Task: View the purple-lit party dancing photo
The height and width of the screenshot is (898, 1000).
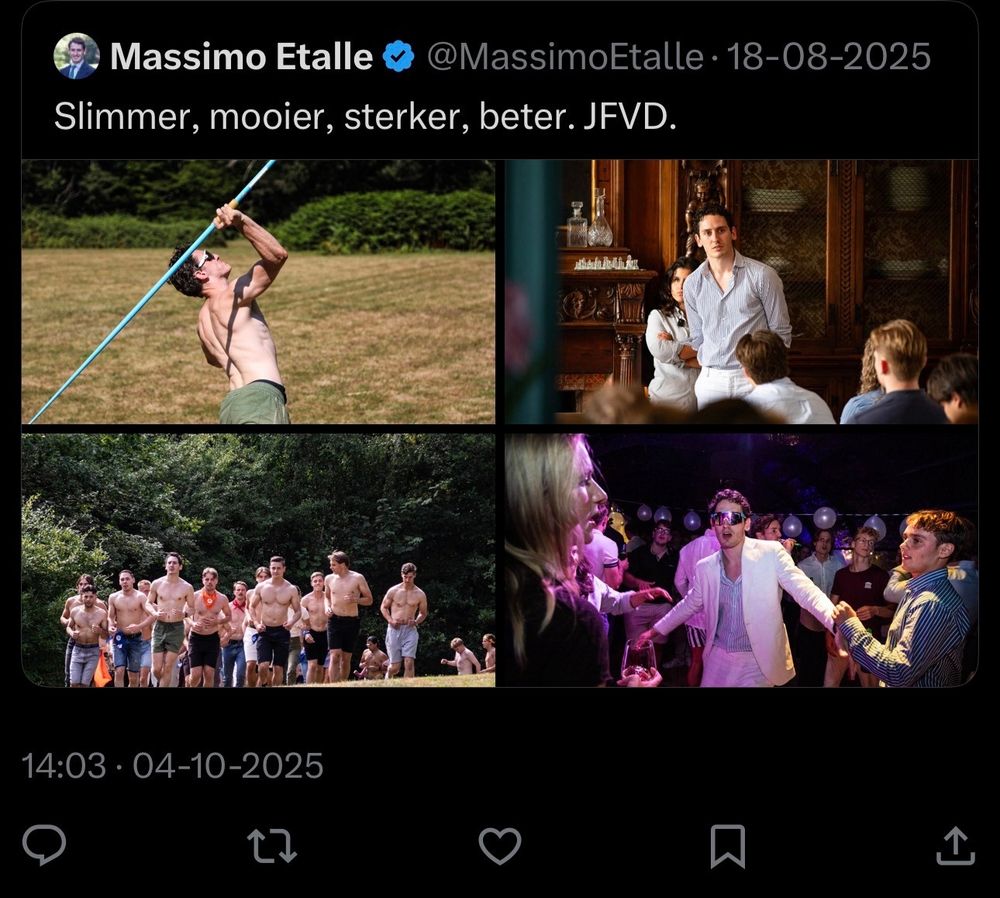Action: pyautogui.click(x=741, y=560)
